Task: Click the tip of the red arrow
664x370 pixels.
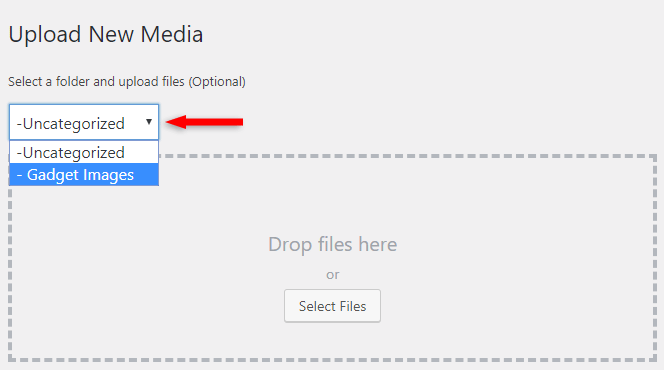Action: coord(167,122)
